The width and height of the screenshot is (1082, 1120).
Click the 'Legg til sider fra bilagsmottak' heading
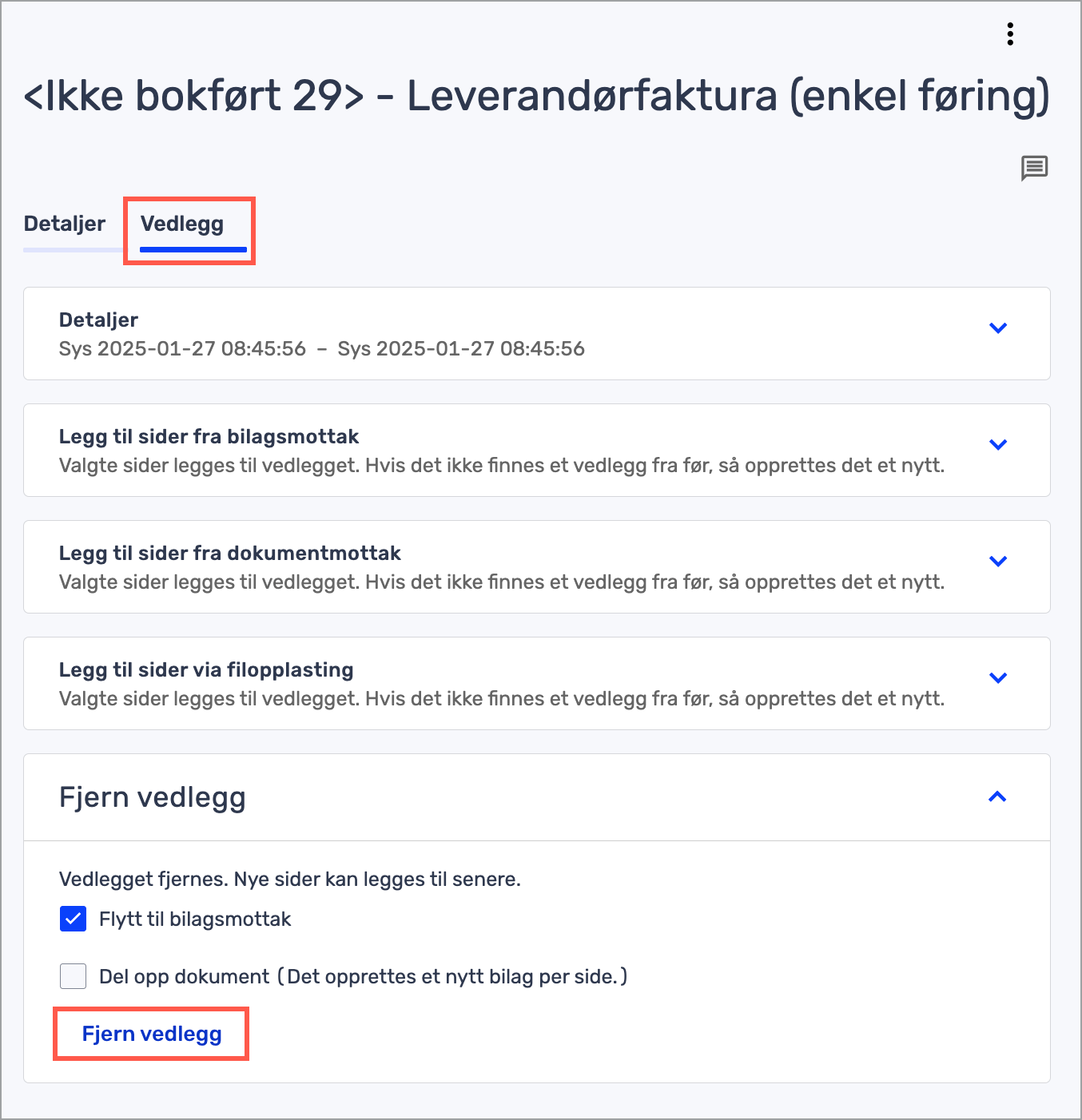pyautogui.click(x=209, y=436)
